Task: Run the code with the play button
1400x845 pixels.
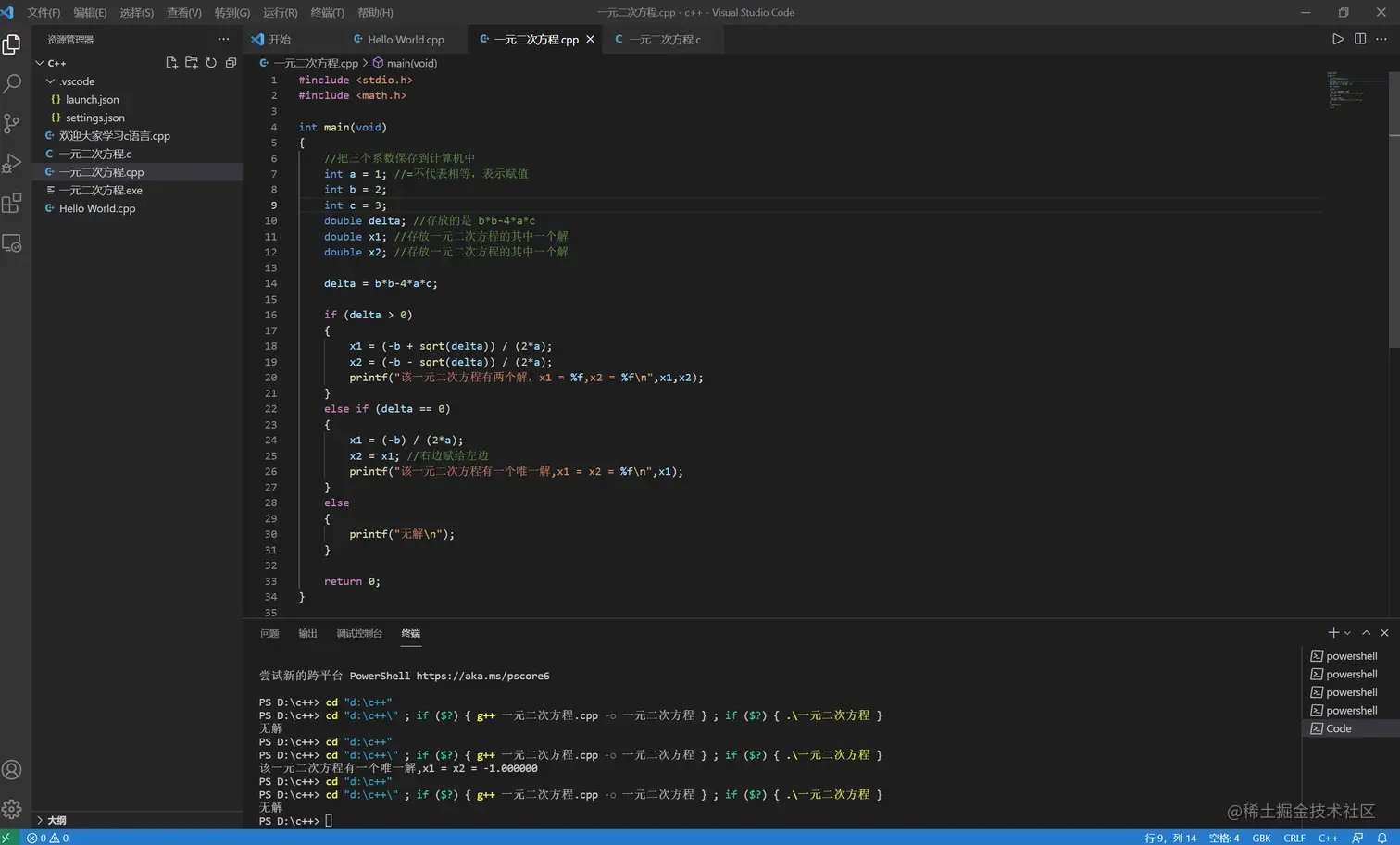Action: point(1337,39)
